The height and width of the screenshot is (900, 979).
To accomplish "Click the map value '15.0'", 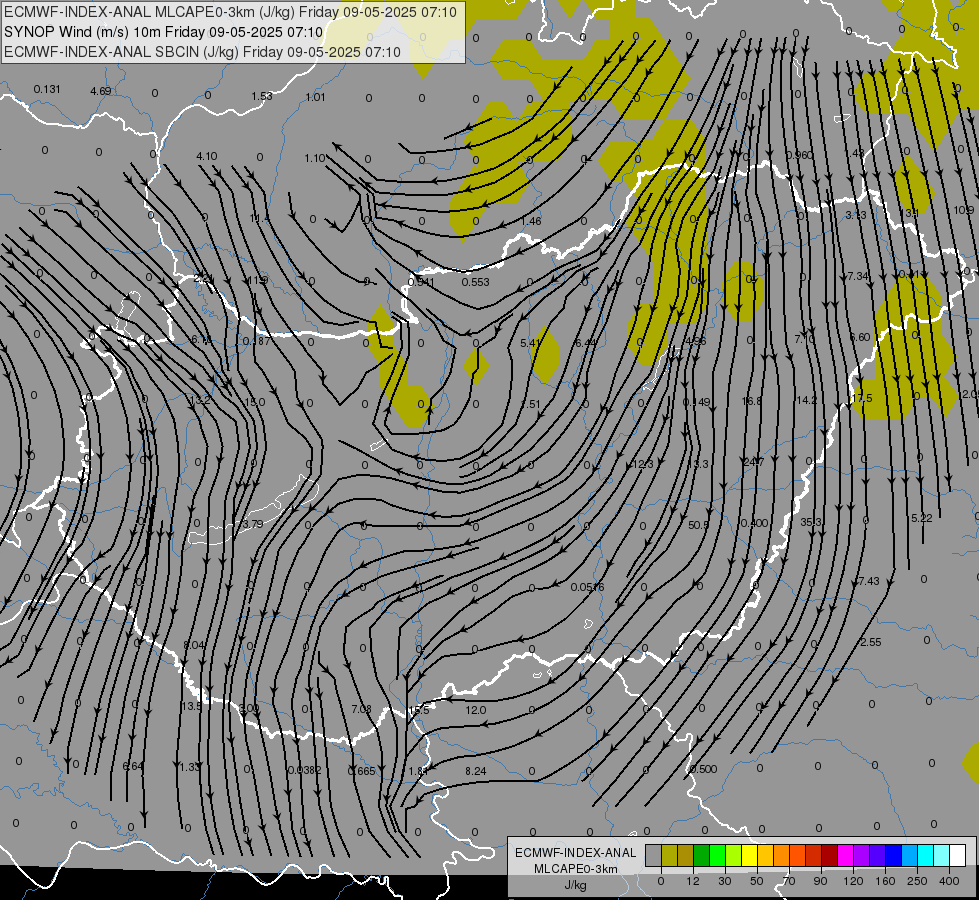I will (255, 402).
